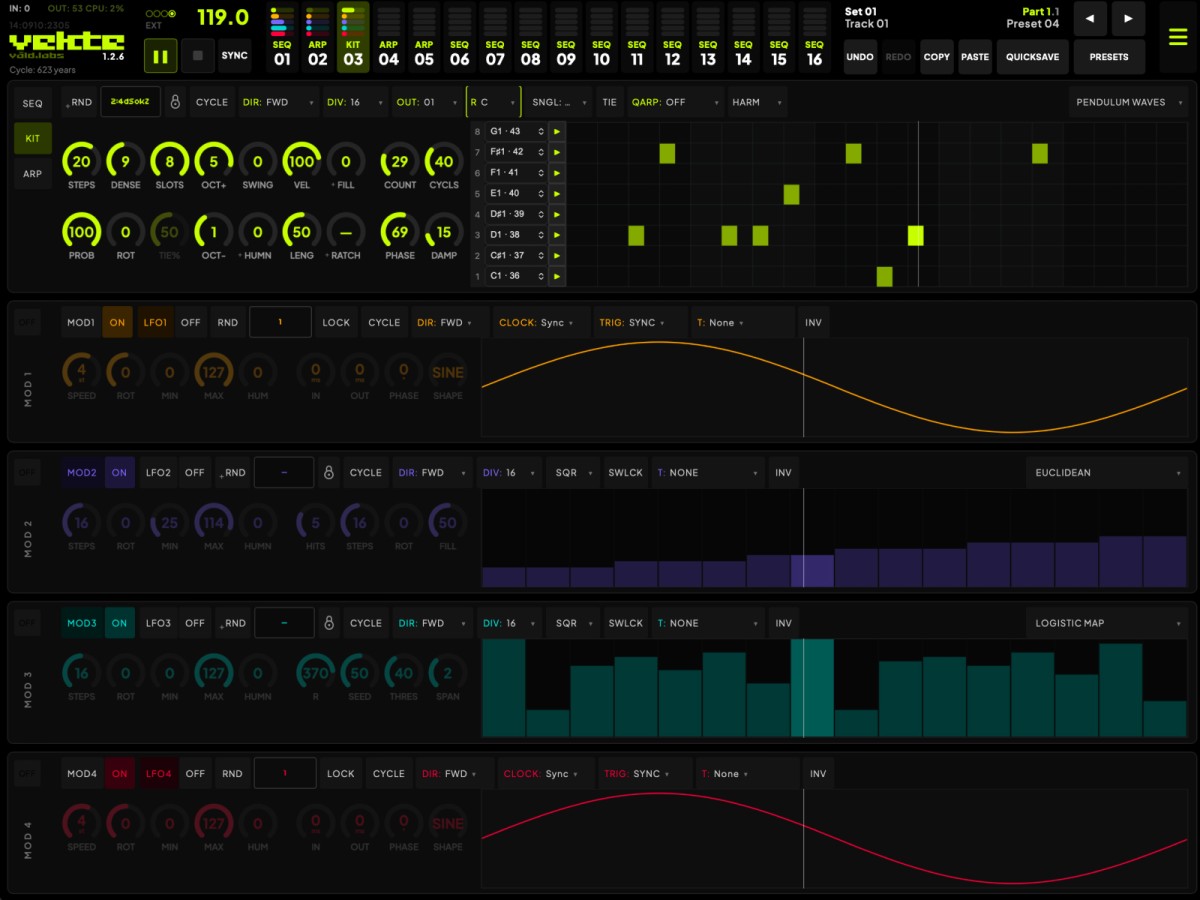Viewport: 1200px width, 900px height.
Task: Open the PRESETS browser
Action: (x=1109, y=57)
